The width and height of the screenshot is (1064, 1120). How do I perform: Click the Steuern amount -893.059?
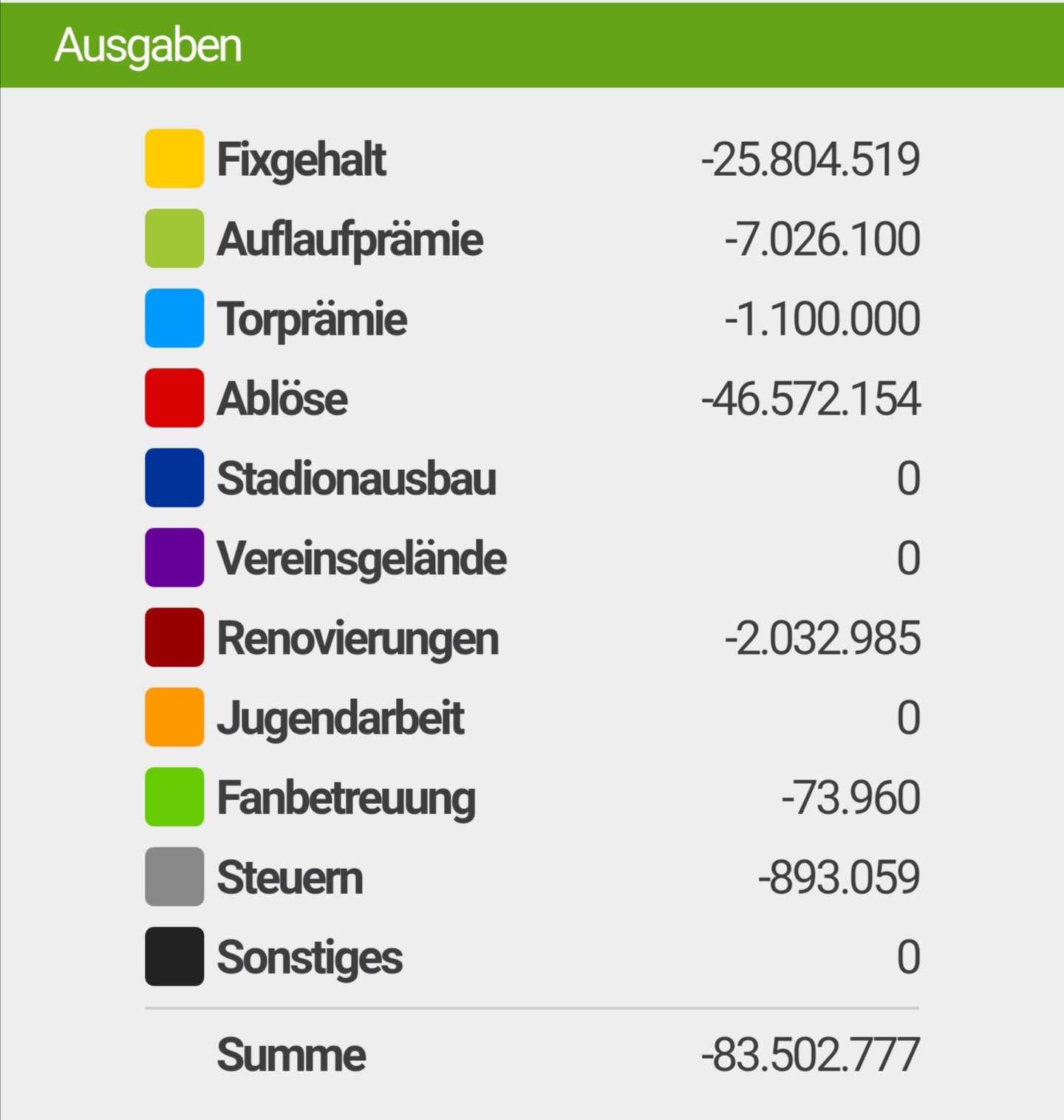tap(839, 878)
